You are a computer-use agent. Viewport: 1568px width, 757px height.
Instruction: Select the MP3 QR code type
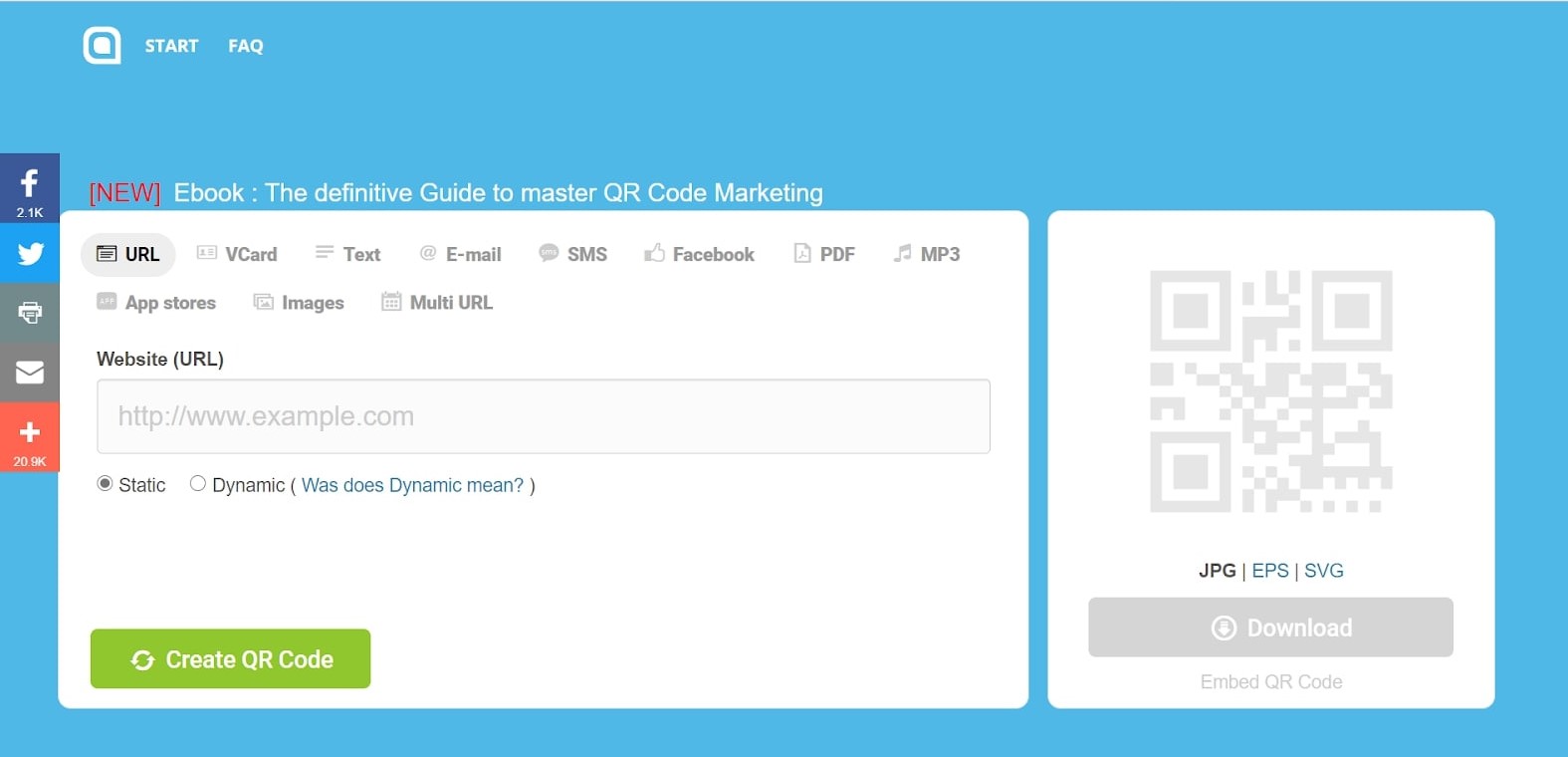(x=927, y=255)
